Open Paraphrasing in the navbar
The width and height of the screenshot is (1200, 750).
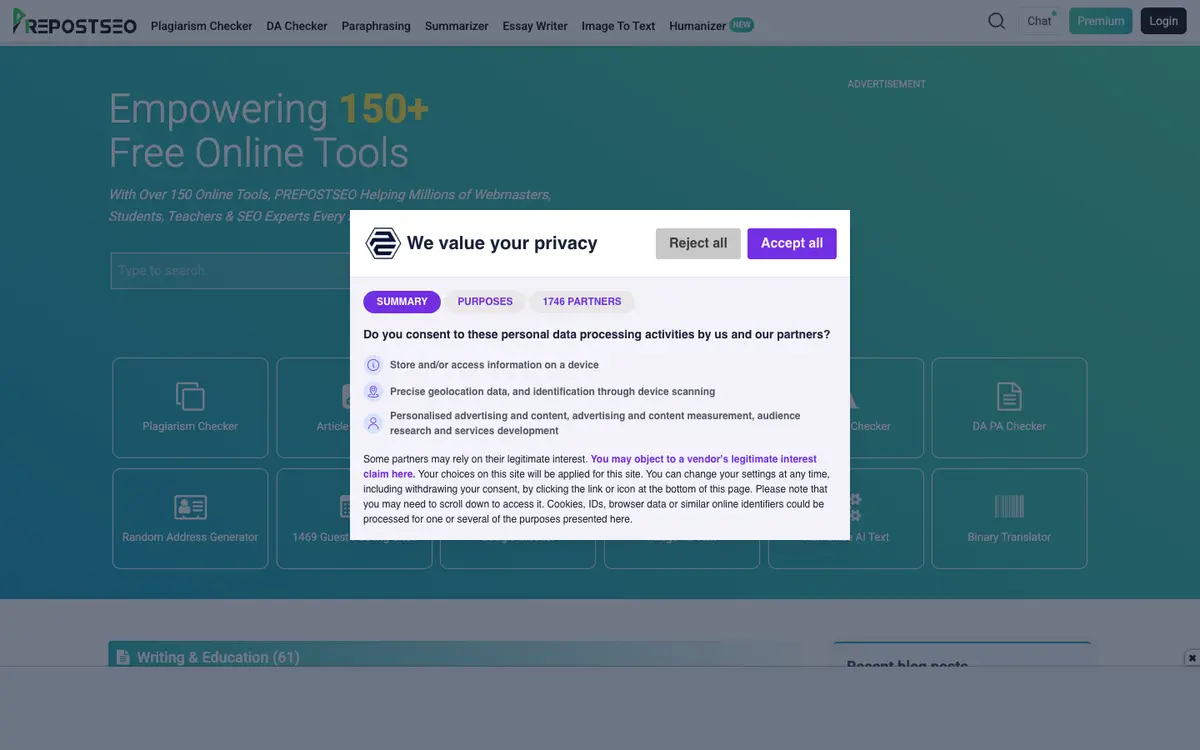click(376, 26)
